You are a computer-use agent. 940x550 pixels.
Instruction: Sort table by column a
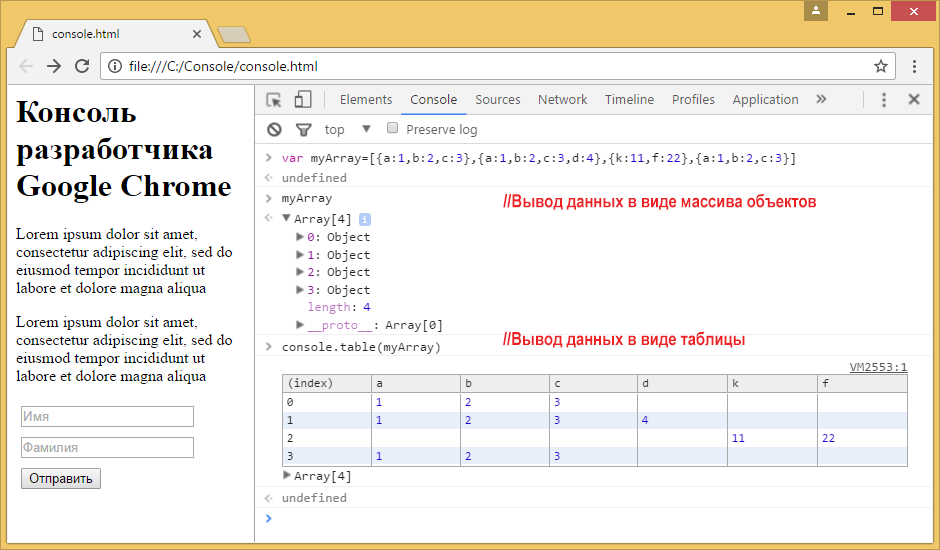(416, 383)
